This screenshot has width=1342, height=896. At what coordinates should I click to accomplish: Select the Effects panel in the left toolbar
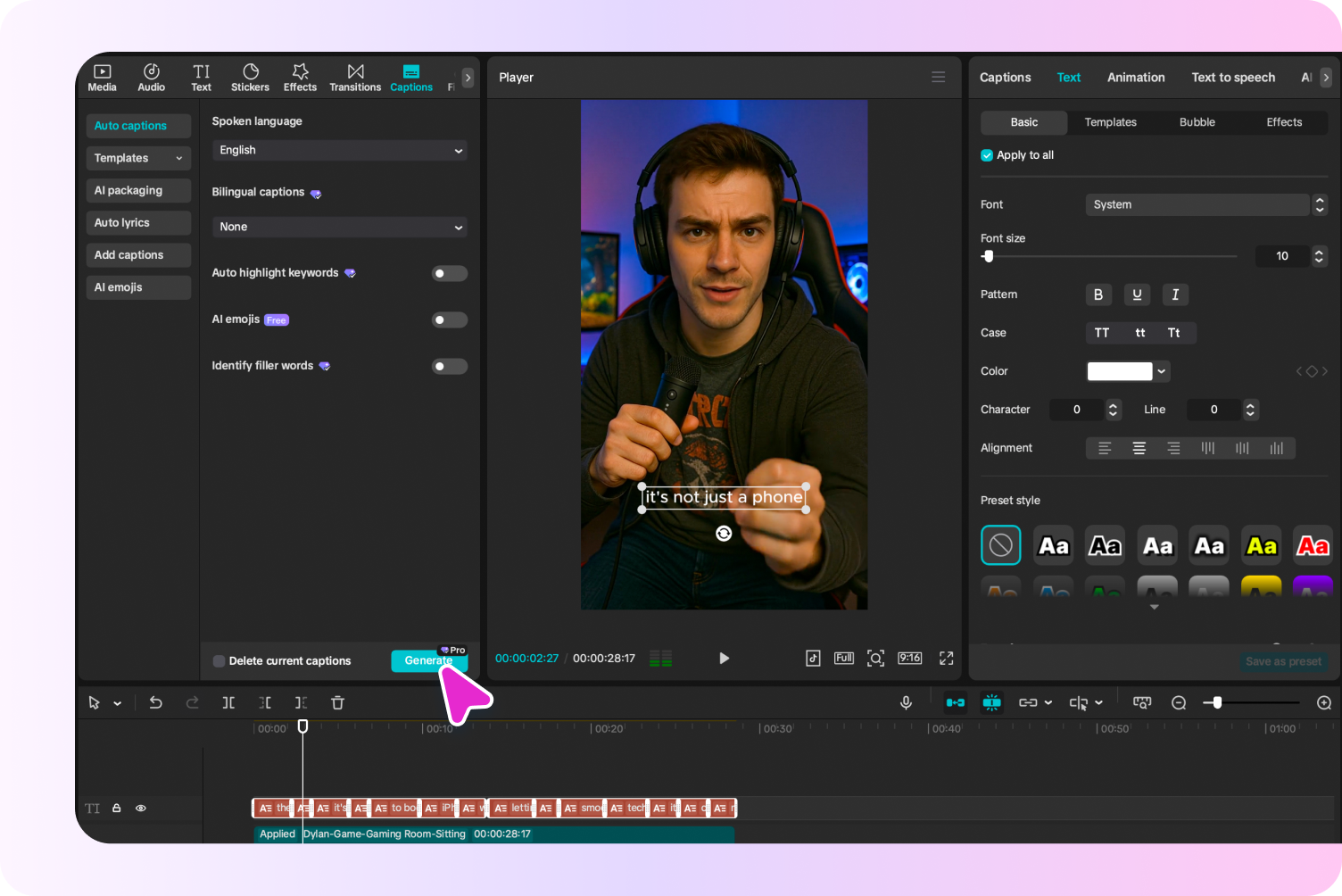click(300, 77)
